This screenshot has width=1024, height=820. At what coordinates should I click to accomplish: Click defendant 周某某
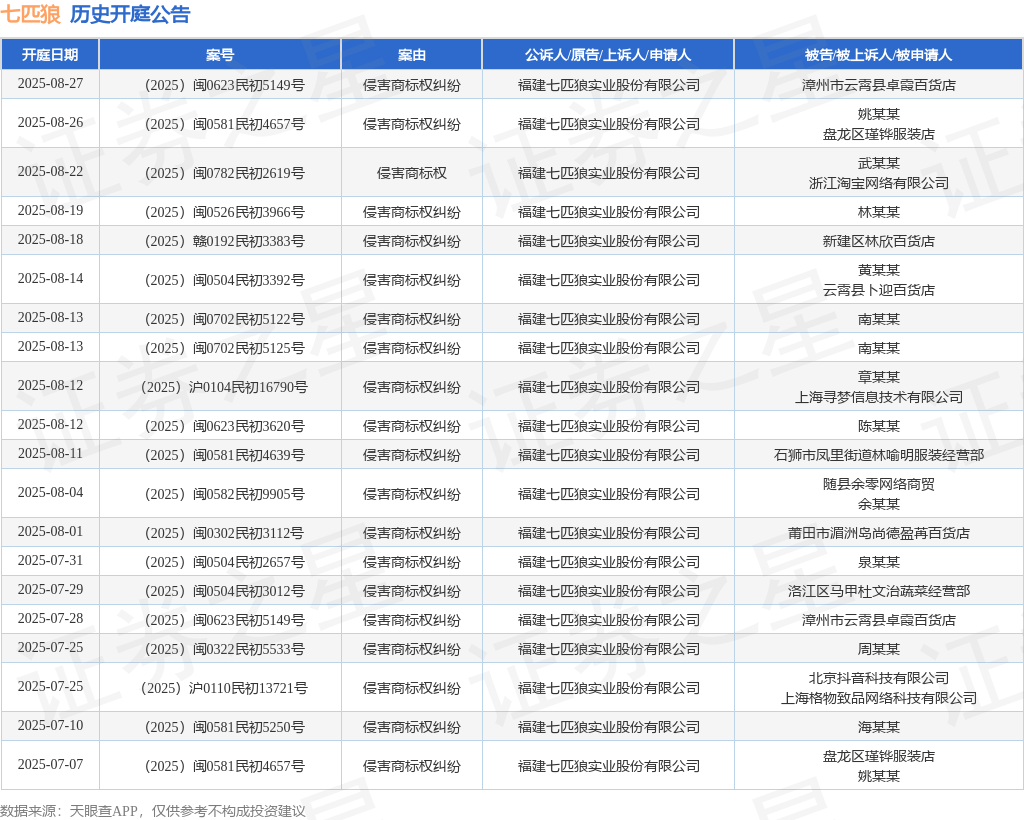(x=878, y=649)
